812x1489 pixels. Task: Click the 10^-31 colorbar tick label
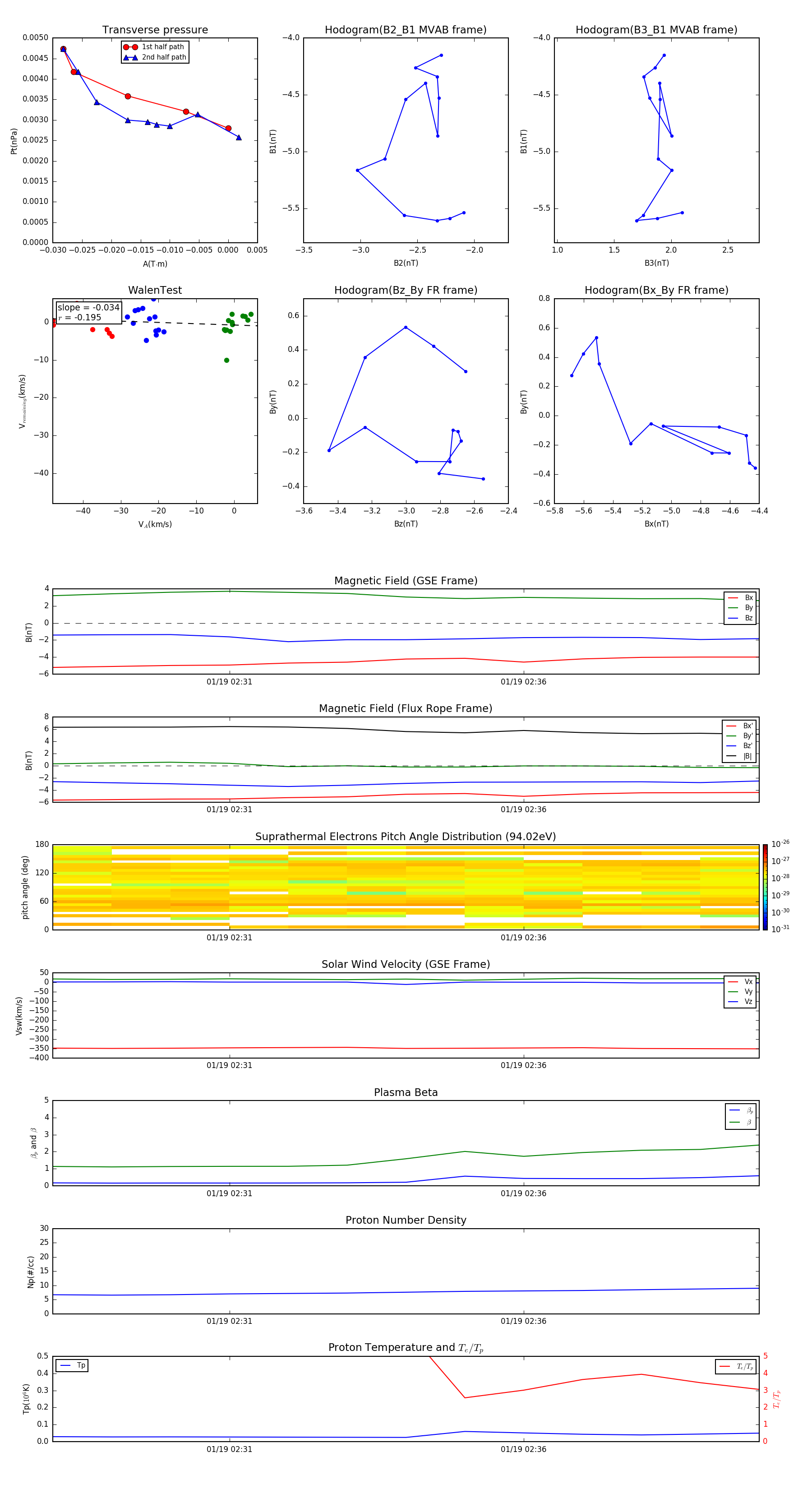780,929
